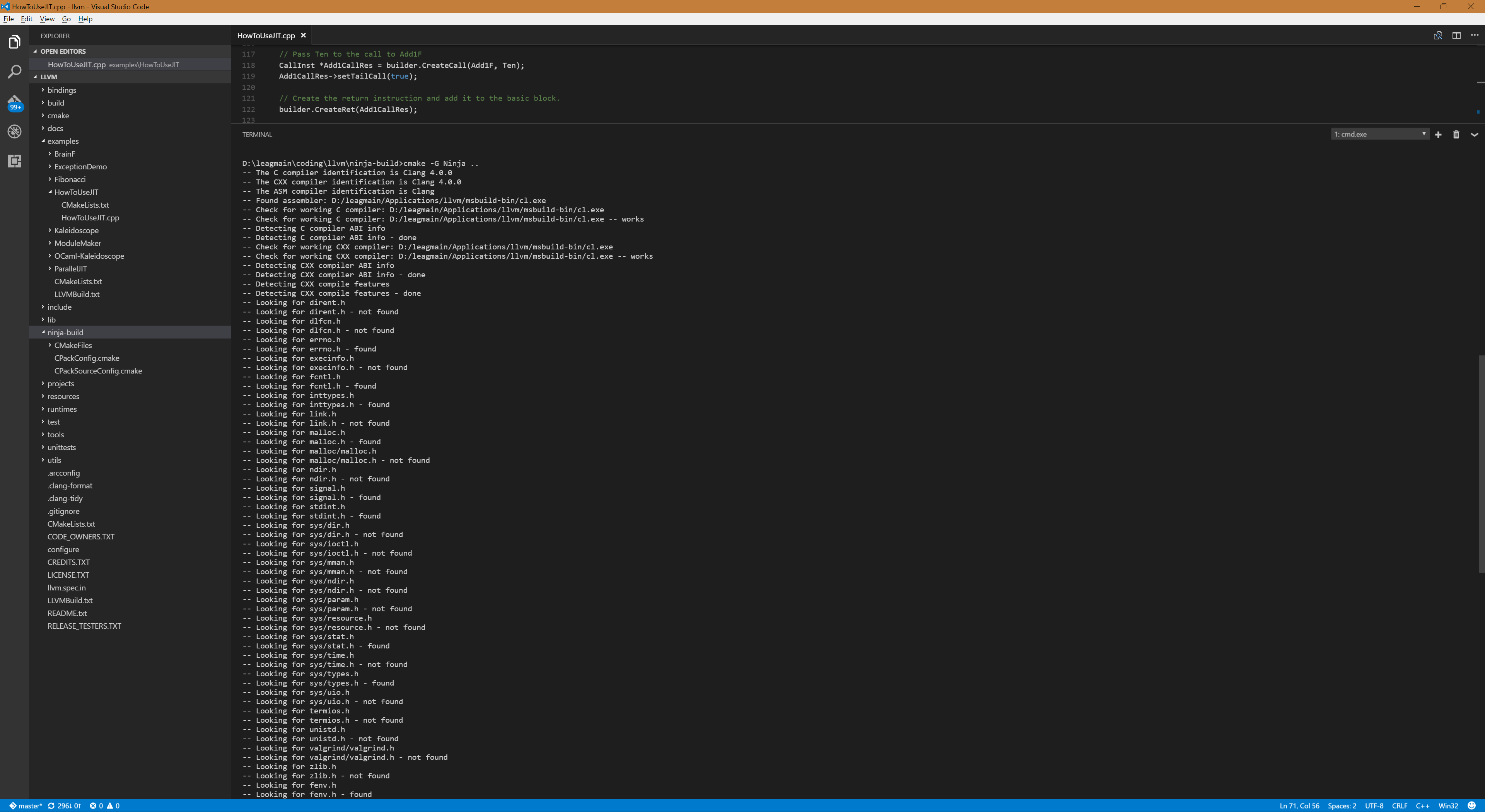Click the Search icon in activity bar
The image size is (1485, 812).
pyautogui.click(x=14, y=71)
